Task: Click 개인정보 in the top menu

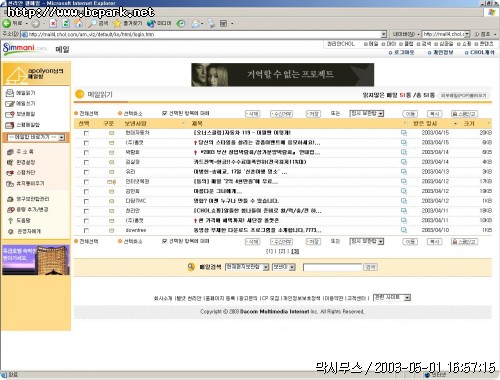Action: [x=443, y=52]
